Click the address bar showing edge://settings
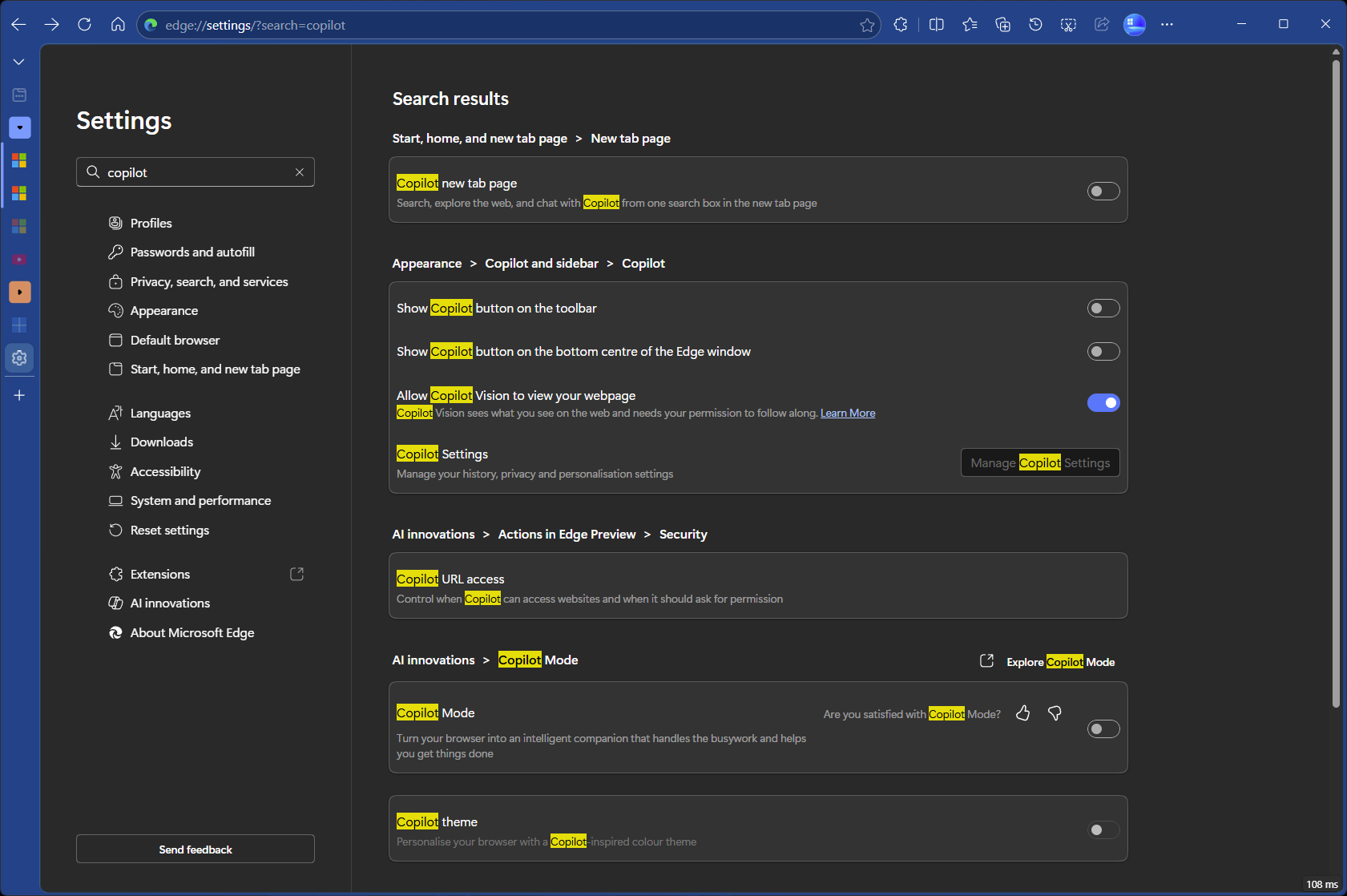This screenshot has height=896, width=1347. 509,26
